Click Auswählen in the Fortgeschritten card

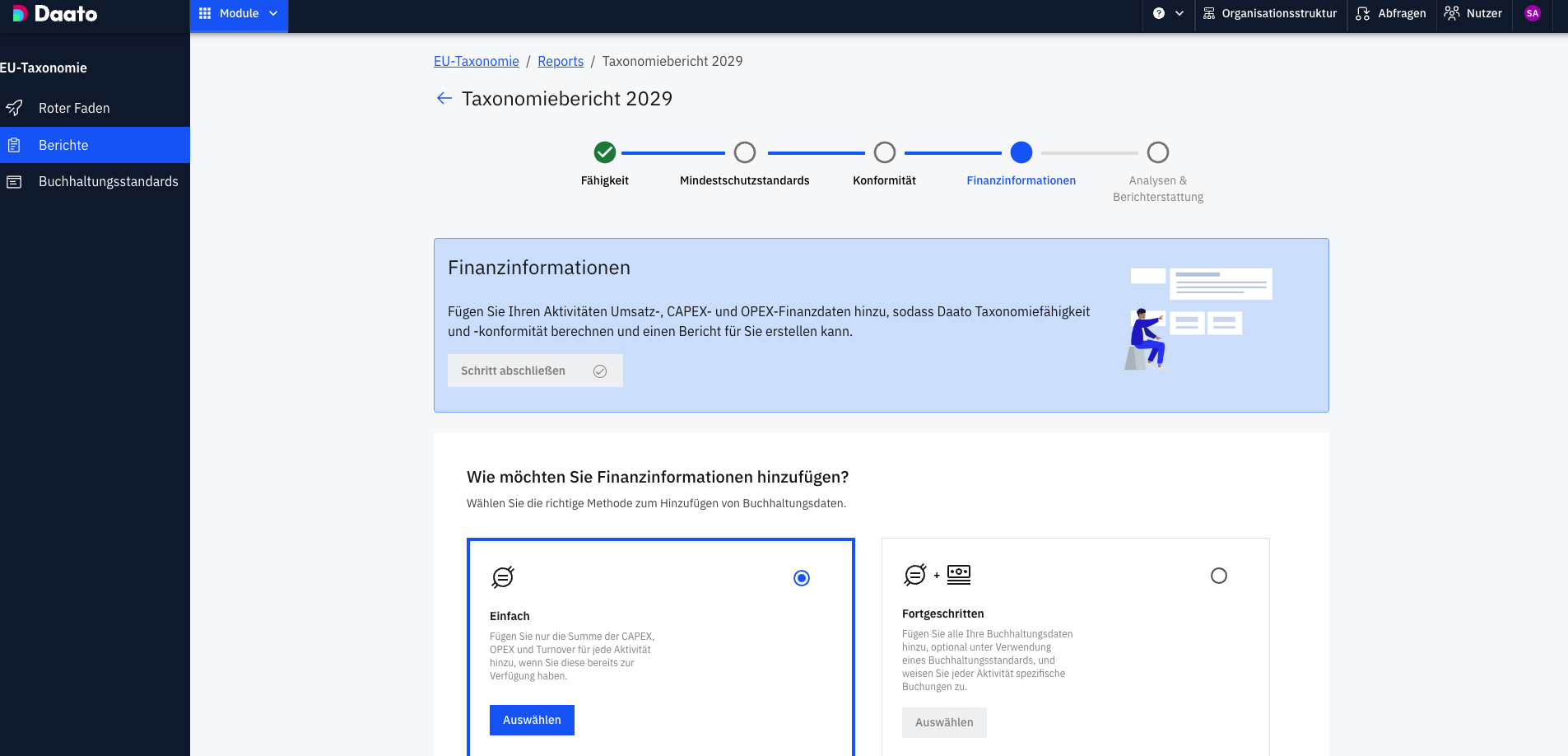(x=944, y=722)
